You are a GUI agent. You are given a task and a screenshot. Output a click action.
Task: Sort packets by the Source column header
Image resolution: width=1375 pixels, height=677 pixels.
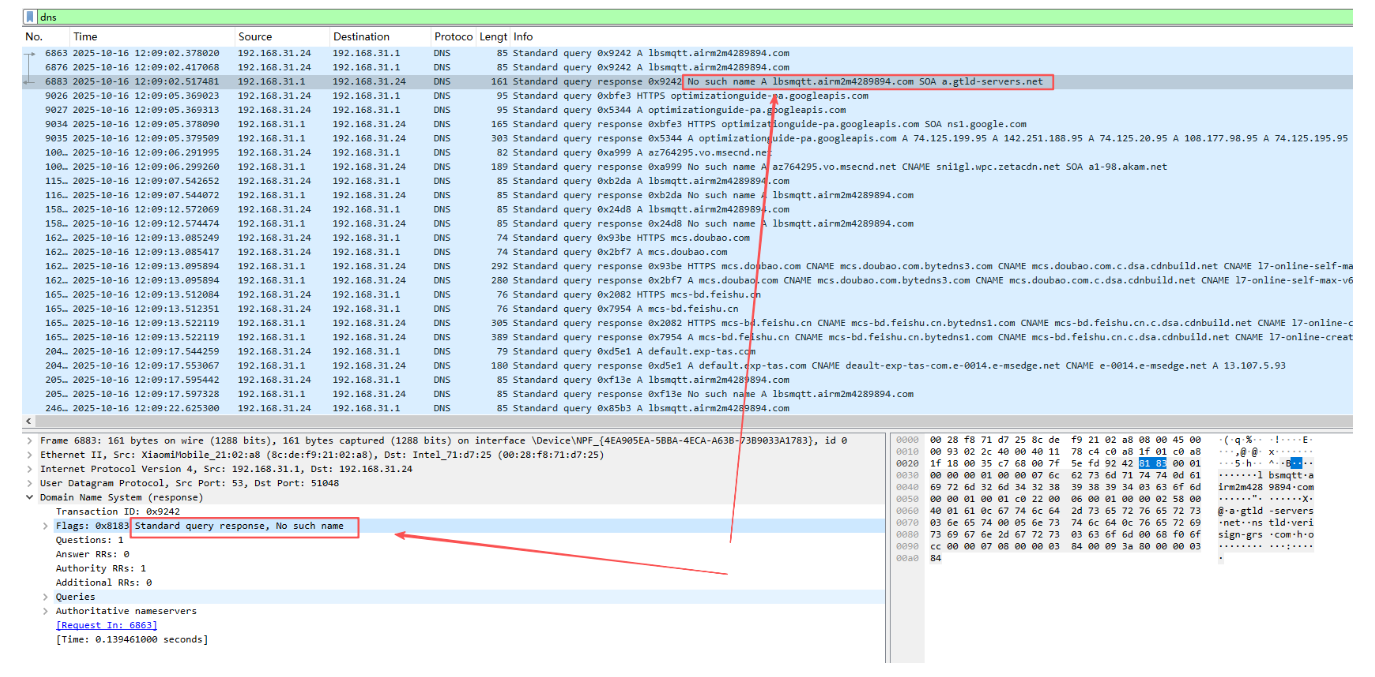pyautogui.click(x=255, y=37)
